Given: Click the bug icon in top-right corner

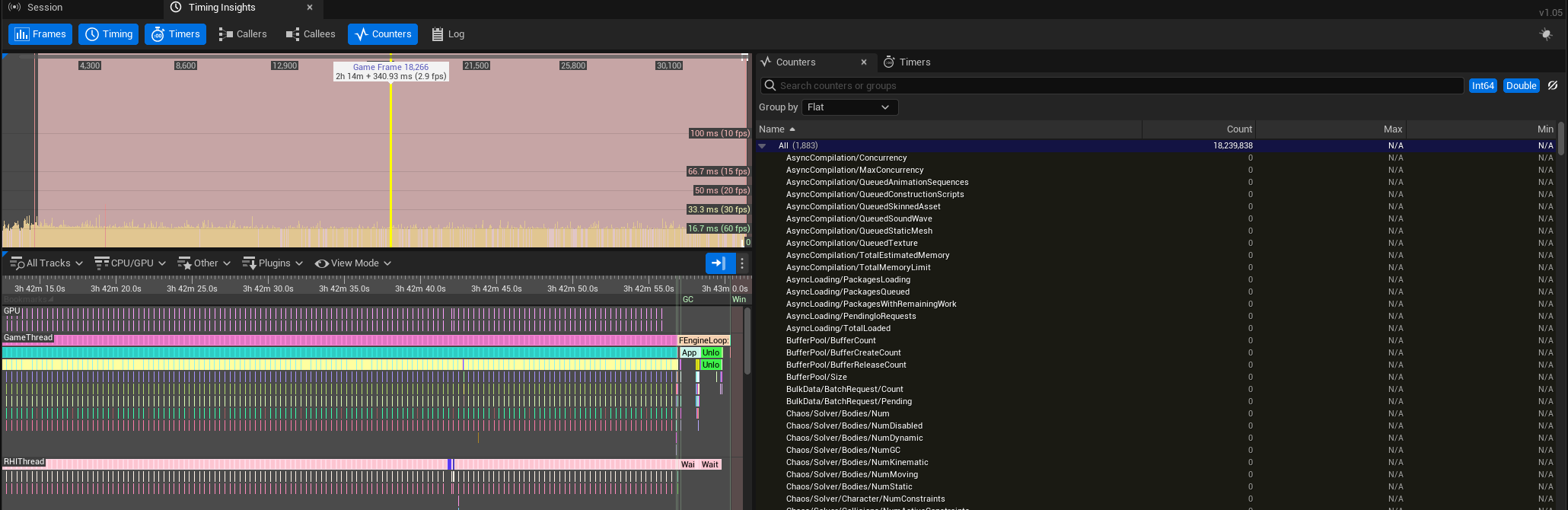Looking at the screenshot, I should [x=1545, y=34].
